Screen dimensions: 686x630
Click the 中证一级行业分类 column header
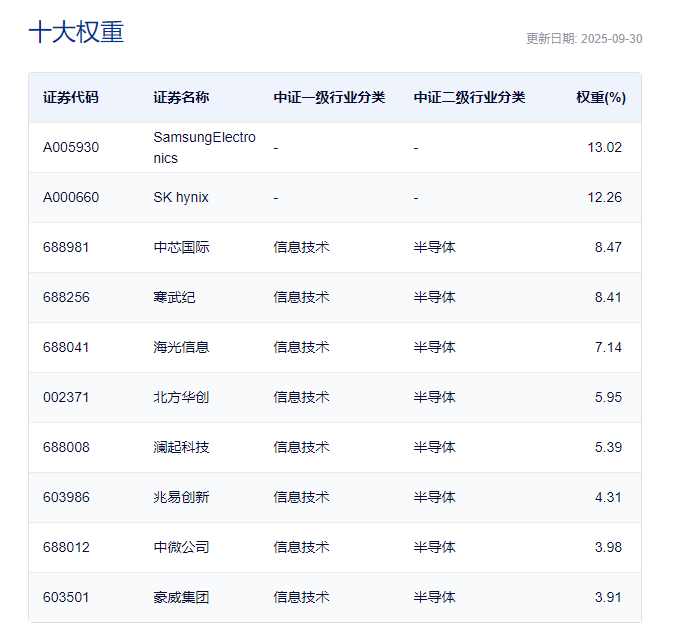point(329,97)
